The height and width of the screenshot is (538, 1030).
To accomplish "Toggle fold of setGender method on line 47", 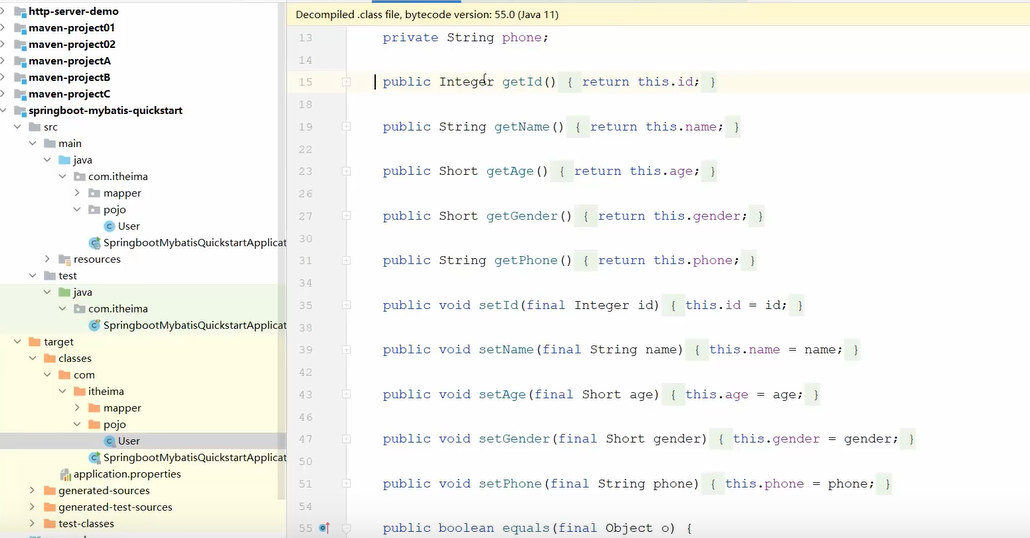I will coord(346,439).
